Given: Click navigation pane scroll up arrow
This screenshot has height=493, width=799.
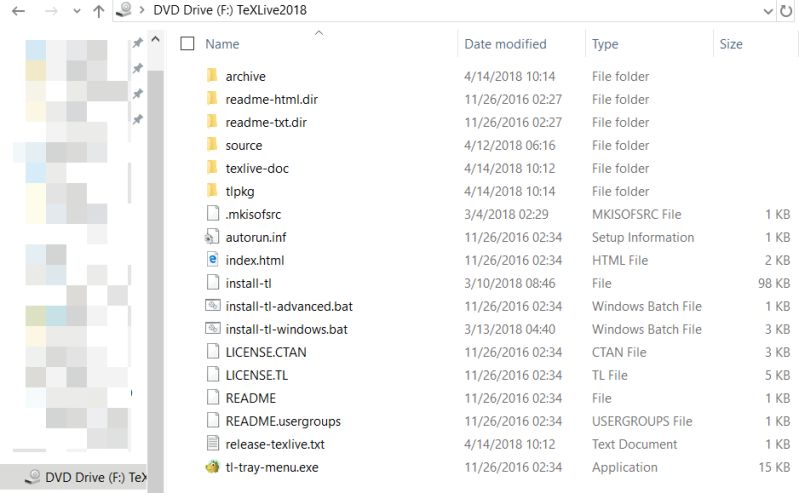Looking at the screenshot, I should (x=155, y=39).
